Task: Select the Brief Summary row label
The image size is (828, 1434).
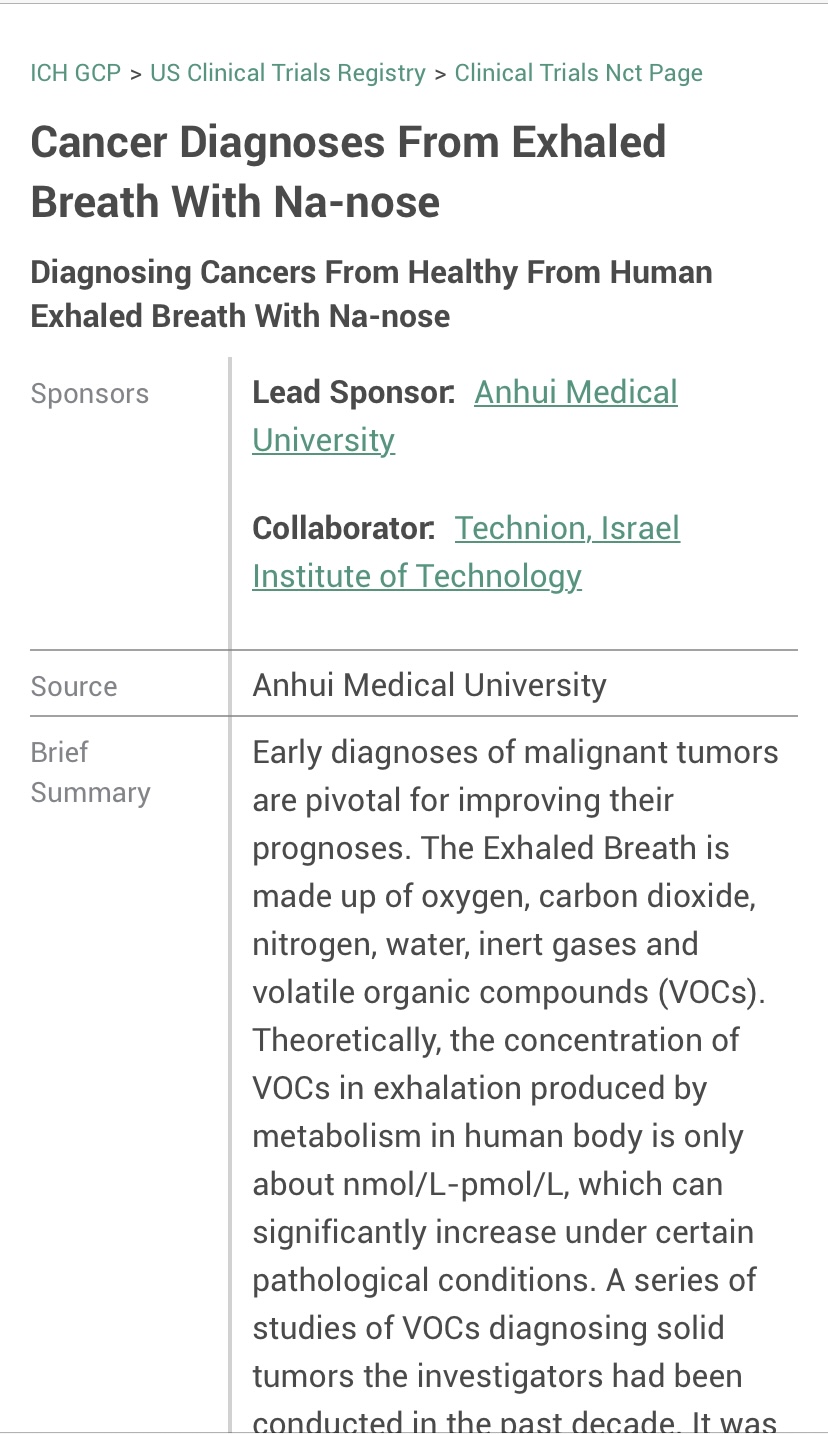Action: click(x=91, y=772)
